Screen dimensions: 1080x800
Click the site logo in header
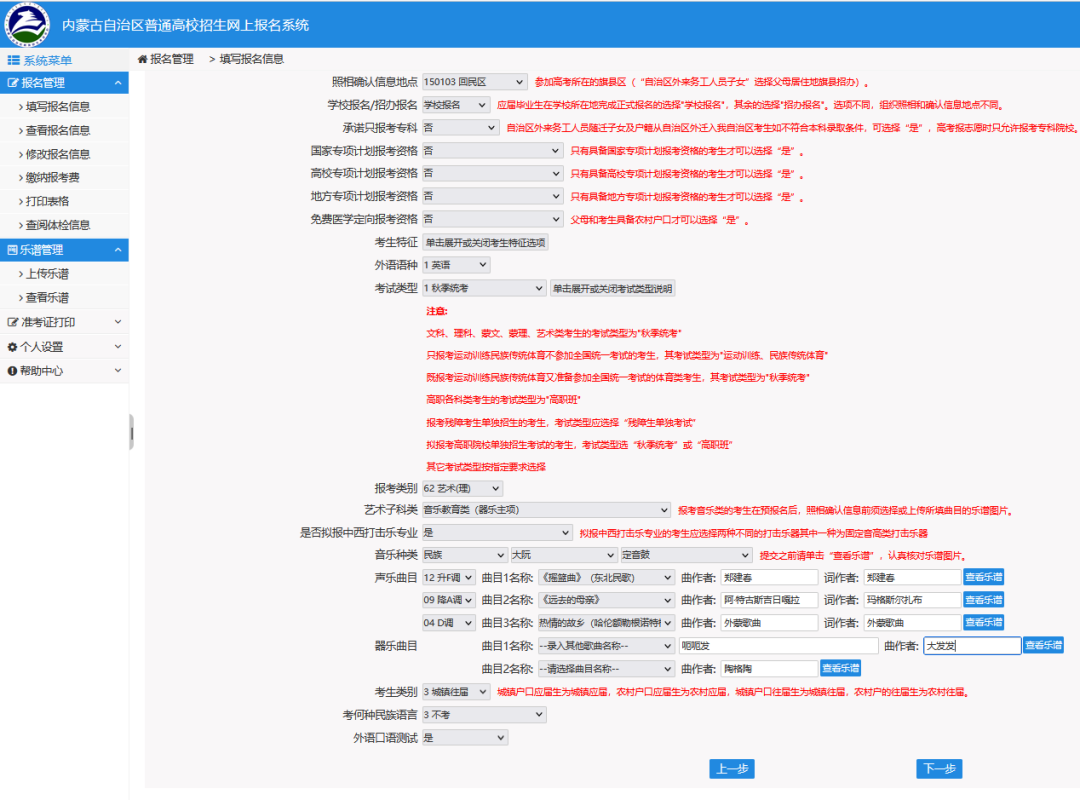point(27,24)
